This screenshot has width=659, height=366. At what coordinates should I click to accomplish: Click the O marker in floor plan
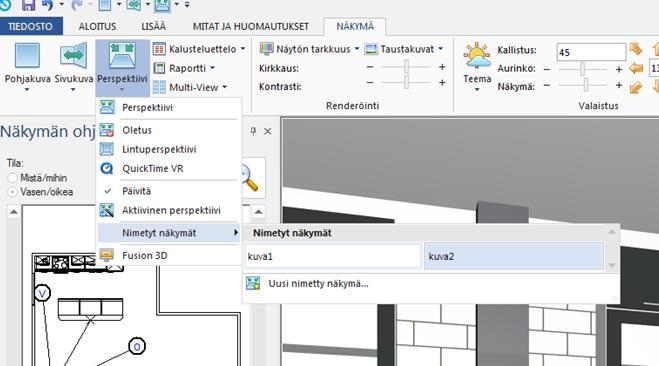[137, 346]
